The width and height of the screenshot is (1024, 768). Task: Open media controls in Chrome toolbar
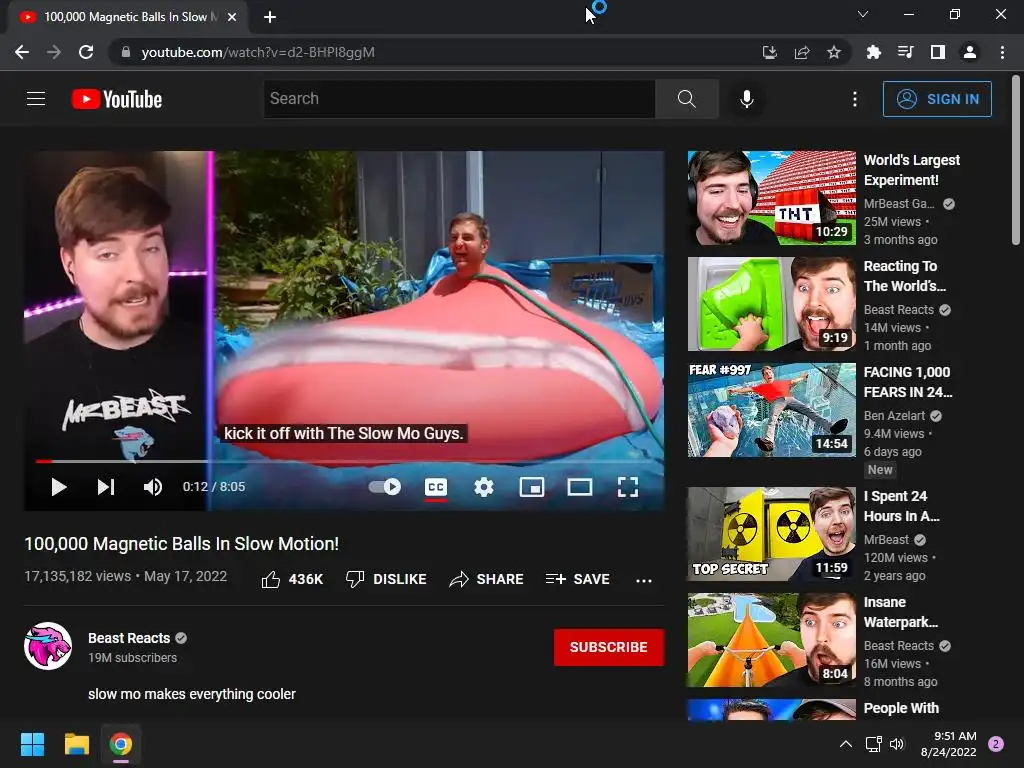click(905, 52)
